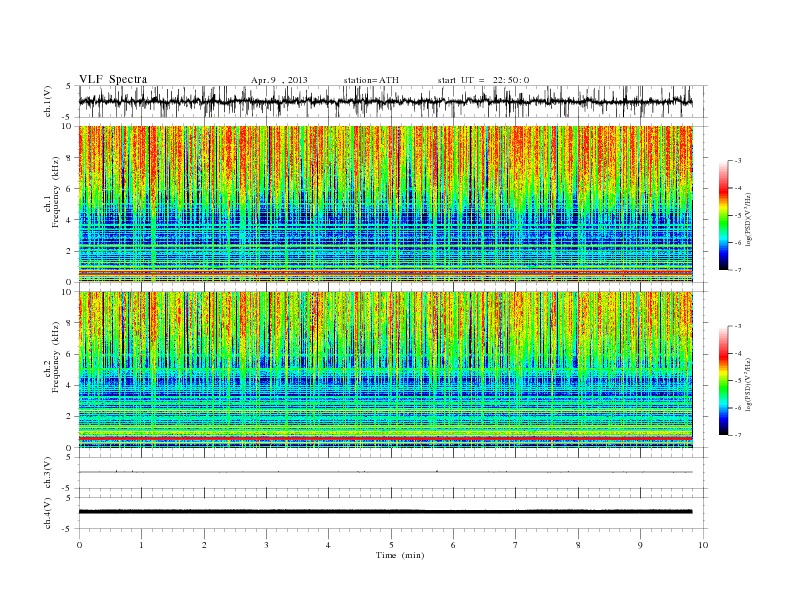Click the "ch.4(V)" axis label

48,513
